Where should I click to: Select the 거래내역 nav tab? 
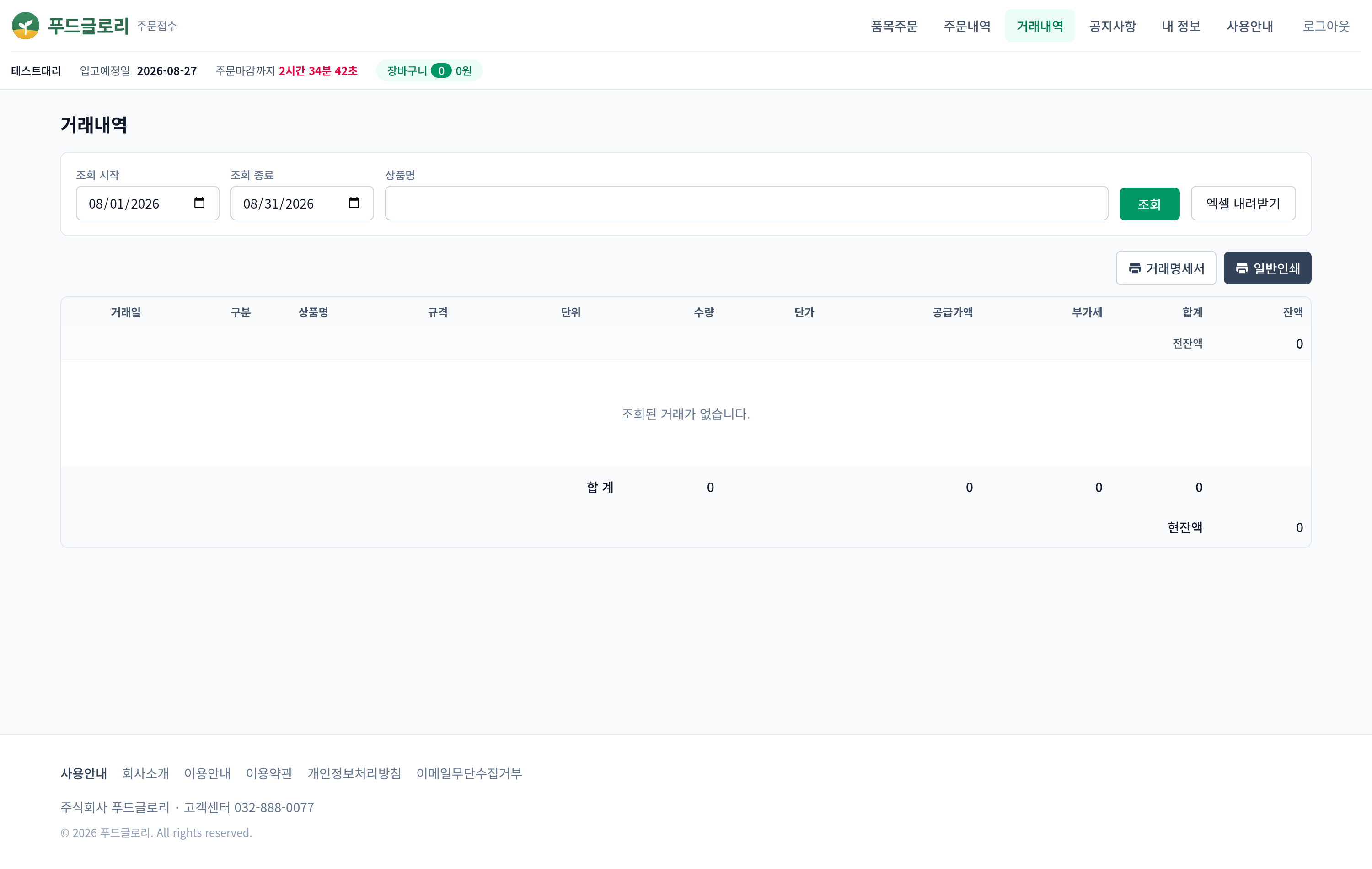[1040, 26]
